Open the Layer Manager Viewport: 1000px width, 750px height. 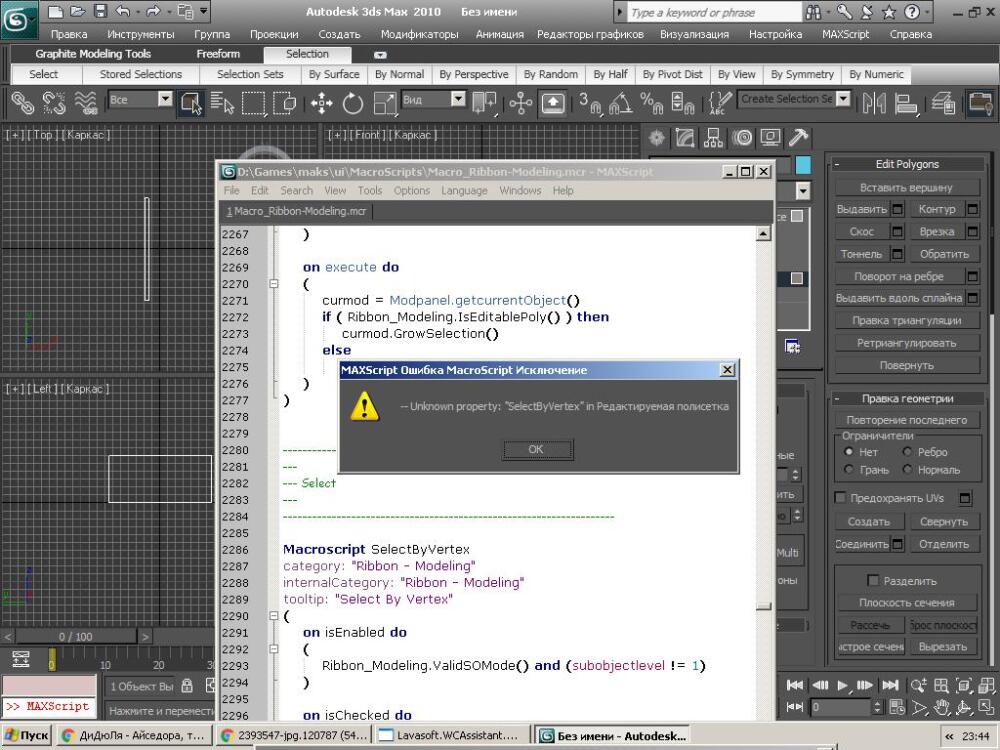[x=942, y=102]
